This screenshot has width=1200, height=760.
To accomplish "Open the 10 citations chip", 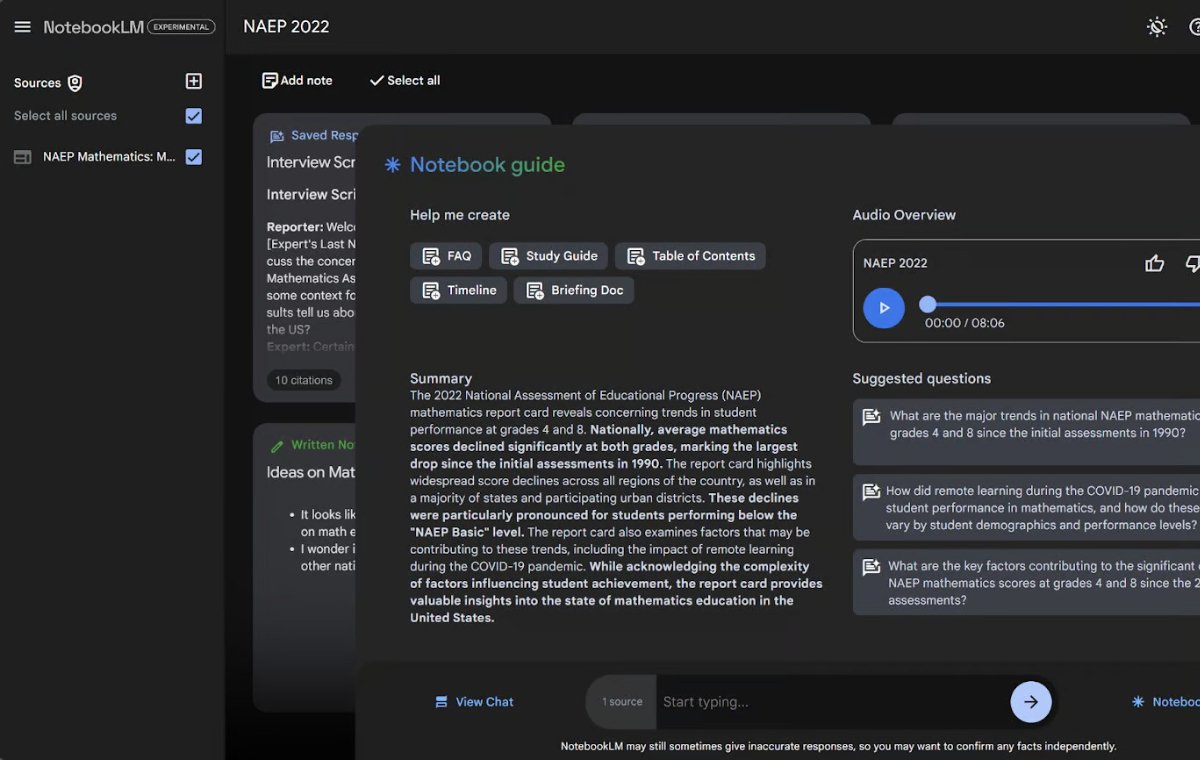I will [x=304, y=380].
